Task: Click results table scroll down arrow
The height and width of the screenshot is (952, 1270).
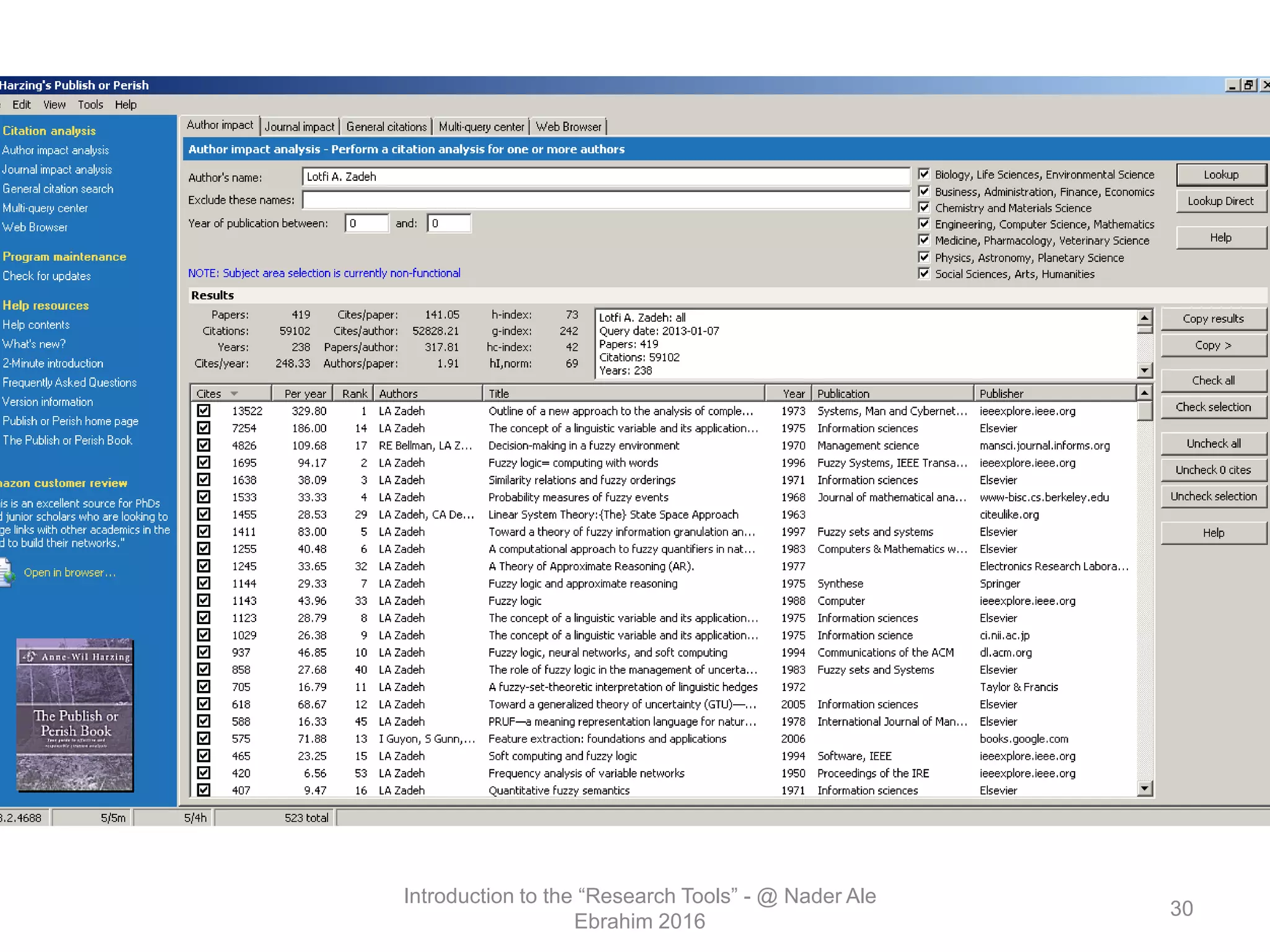Action: [1145, 788]
